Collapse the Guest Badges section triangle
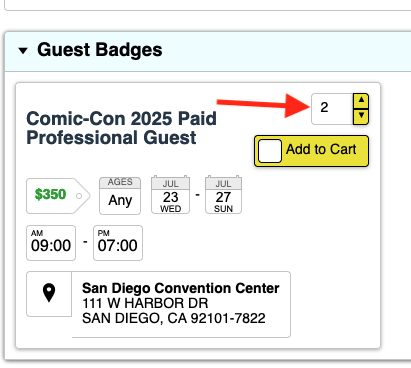This screenshot has height=368, width=411. tap(23, 51)
